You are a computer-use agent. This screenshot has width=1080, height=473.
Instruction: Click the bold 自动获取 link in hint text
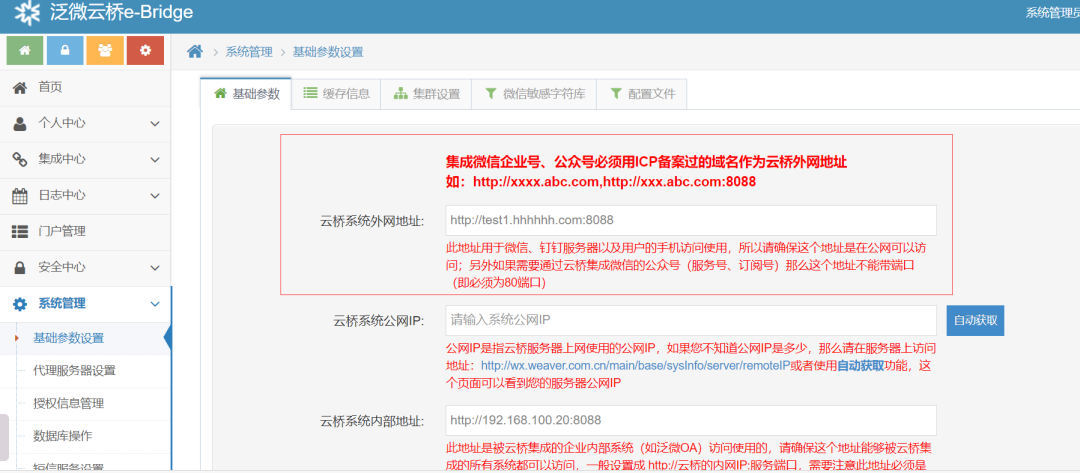860,366
